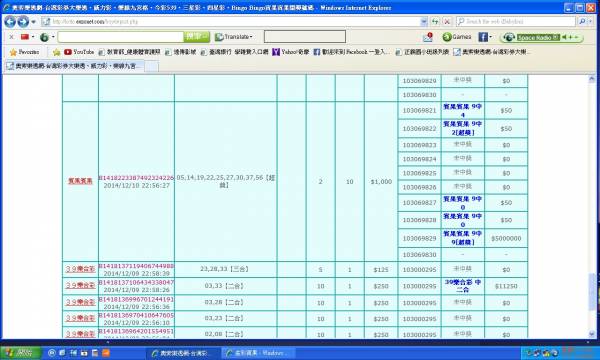Select the open lottery page tab
Image resolution: width=600 pixels, height=360 pixels.
(74, 66)
